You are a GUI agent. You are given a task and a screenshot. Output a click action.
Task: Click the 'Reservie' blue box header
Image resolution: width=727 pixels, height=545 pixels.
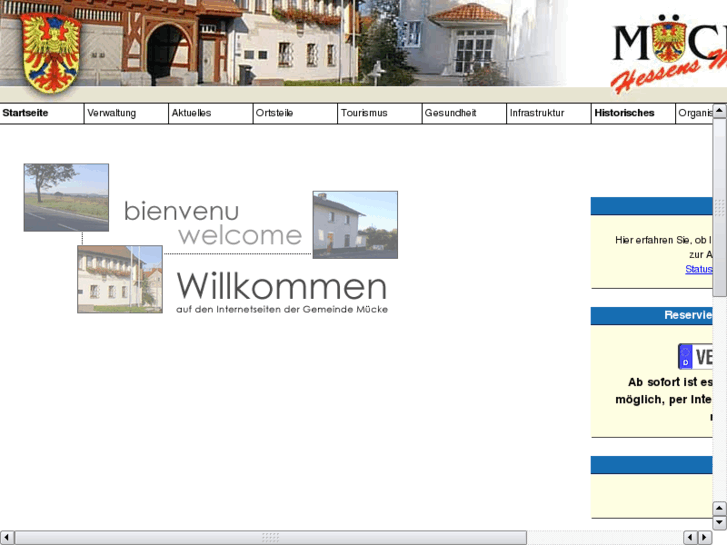tap(651, 315)
